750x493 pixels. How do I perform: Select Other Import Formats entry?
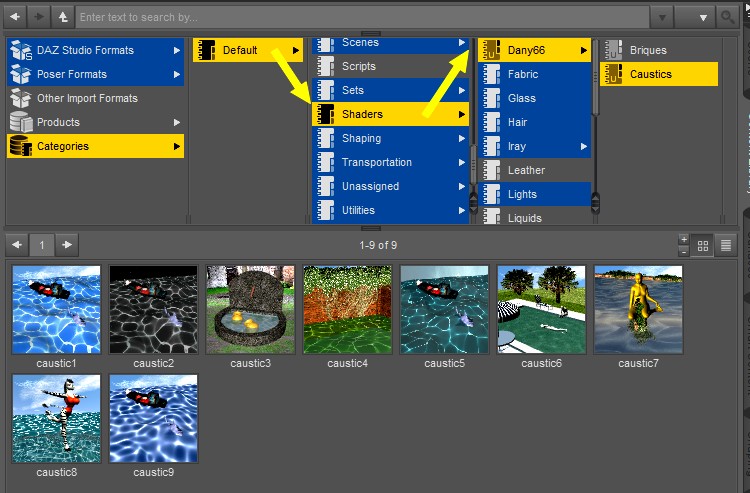[x=96, y=98]
